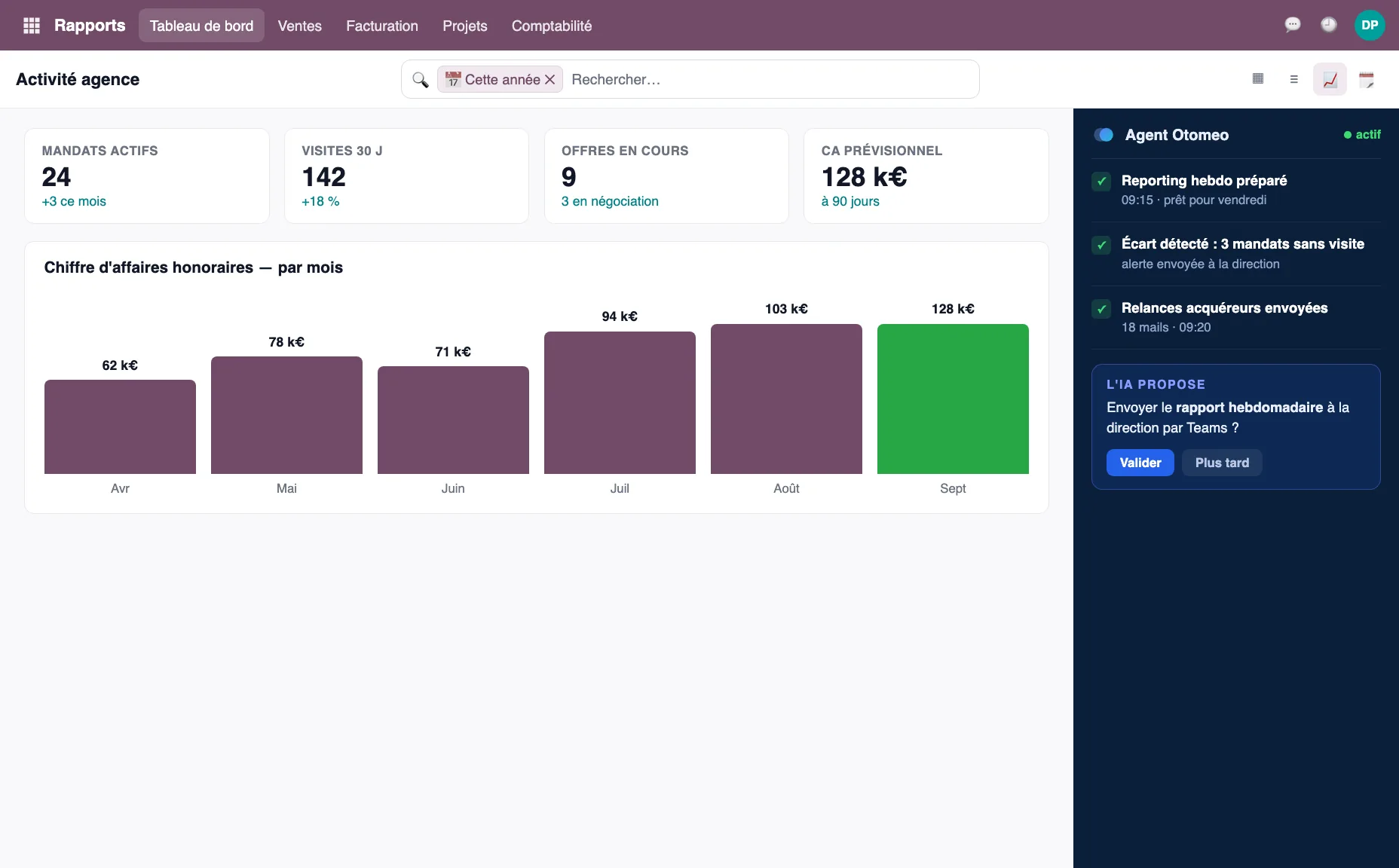Image resolution: width=1399 pixels, height=868 pixels.
Task: Open the messages chat bubble icon
Action: coord(1293,25)
